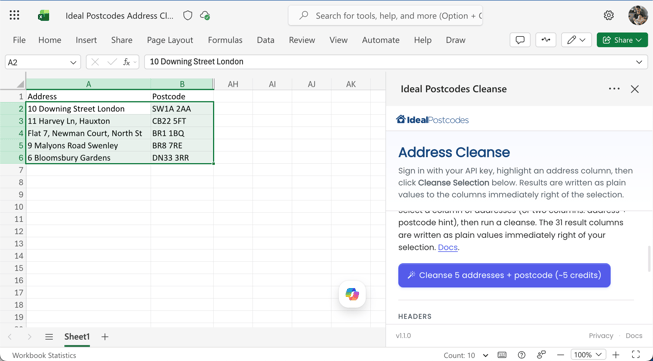The width and height of the screenshot is (653, 361).
Task: Zoom out with the minus button
Action: click(561, 355)
